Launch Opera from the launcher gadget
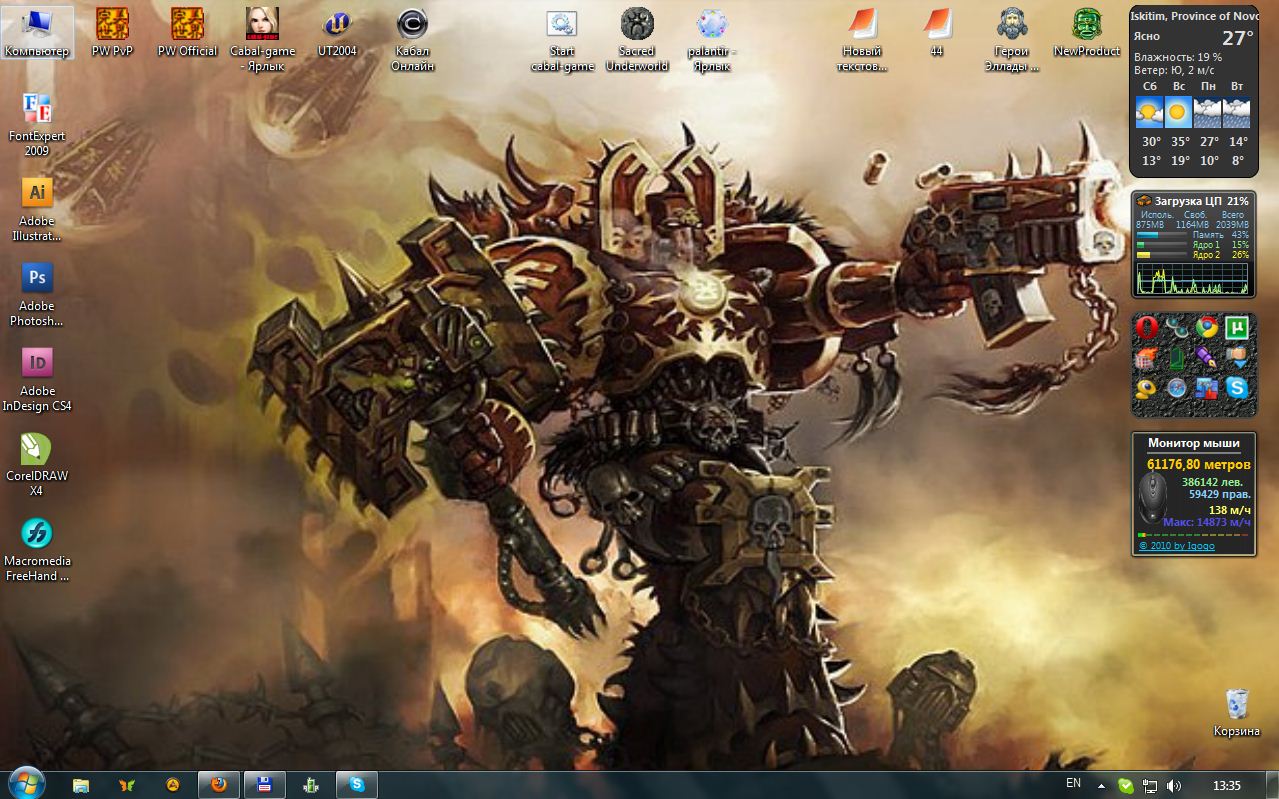1279x799 pixels. (x=1146, y=327)
